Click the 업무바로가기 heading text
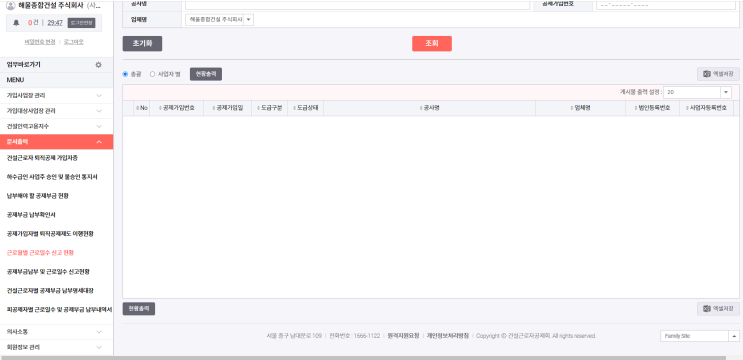The width and height of the screenshot is (743, 360). pos(23,65)
